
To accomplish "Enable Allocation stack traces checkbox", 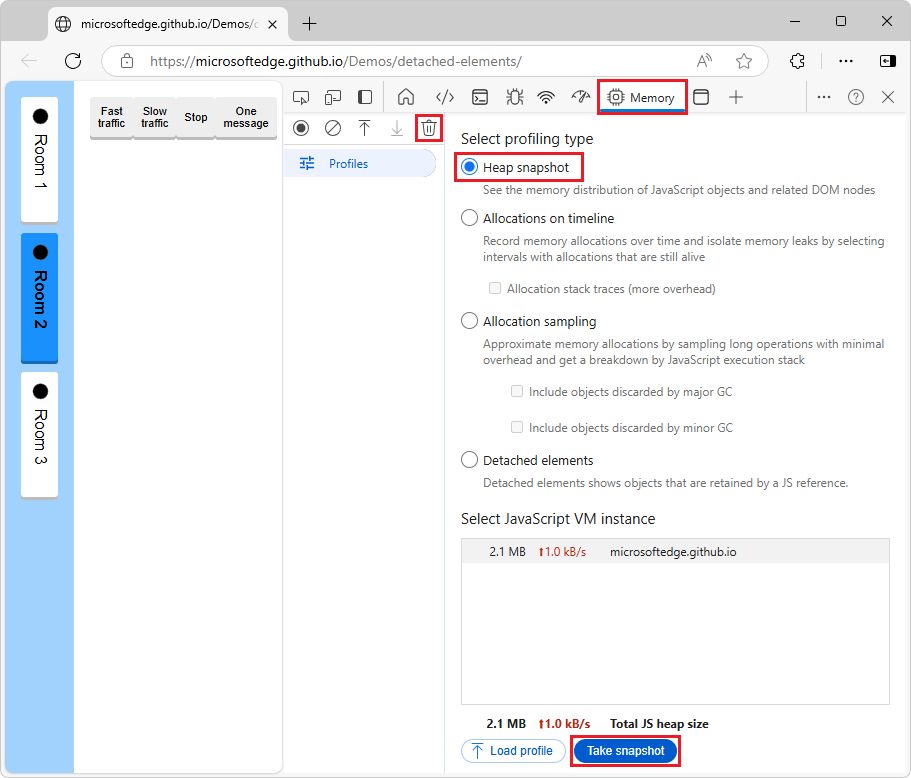I will tap(495, 288).
